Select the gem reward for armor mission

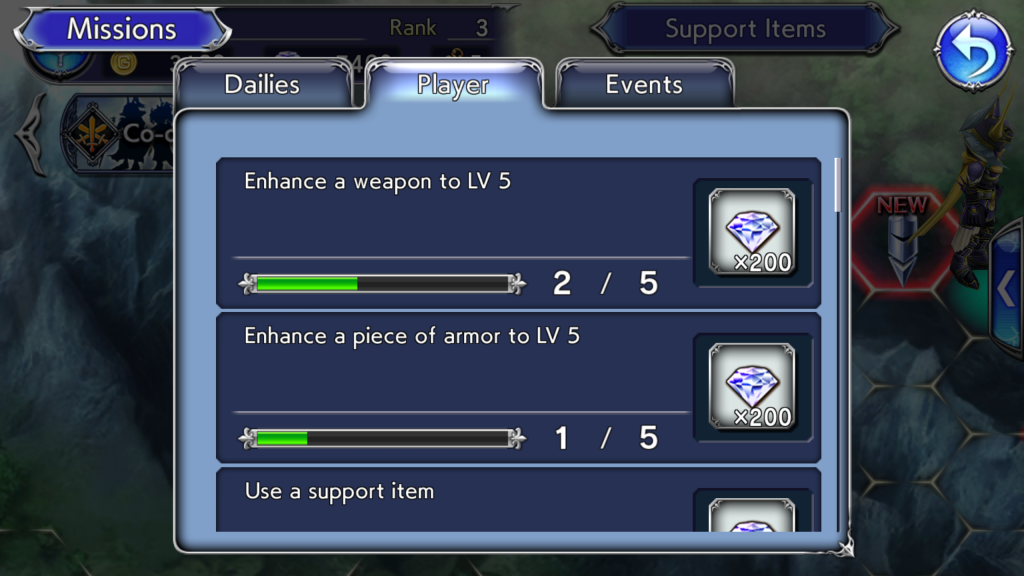click(x=752, y=387)
